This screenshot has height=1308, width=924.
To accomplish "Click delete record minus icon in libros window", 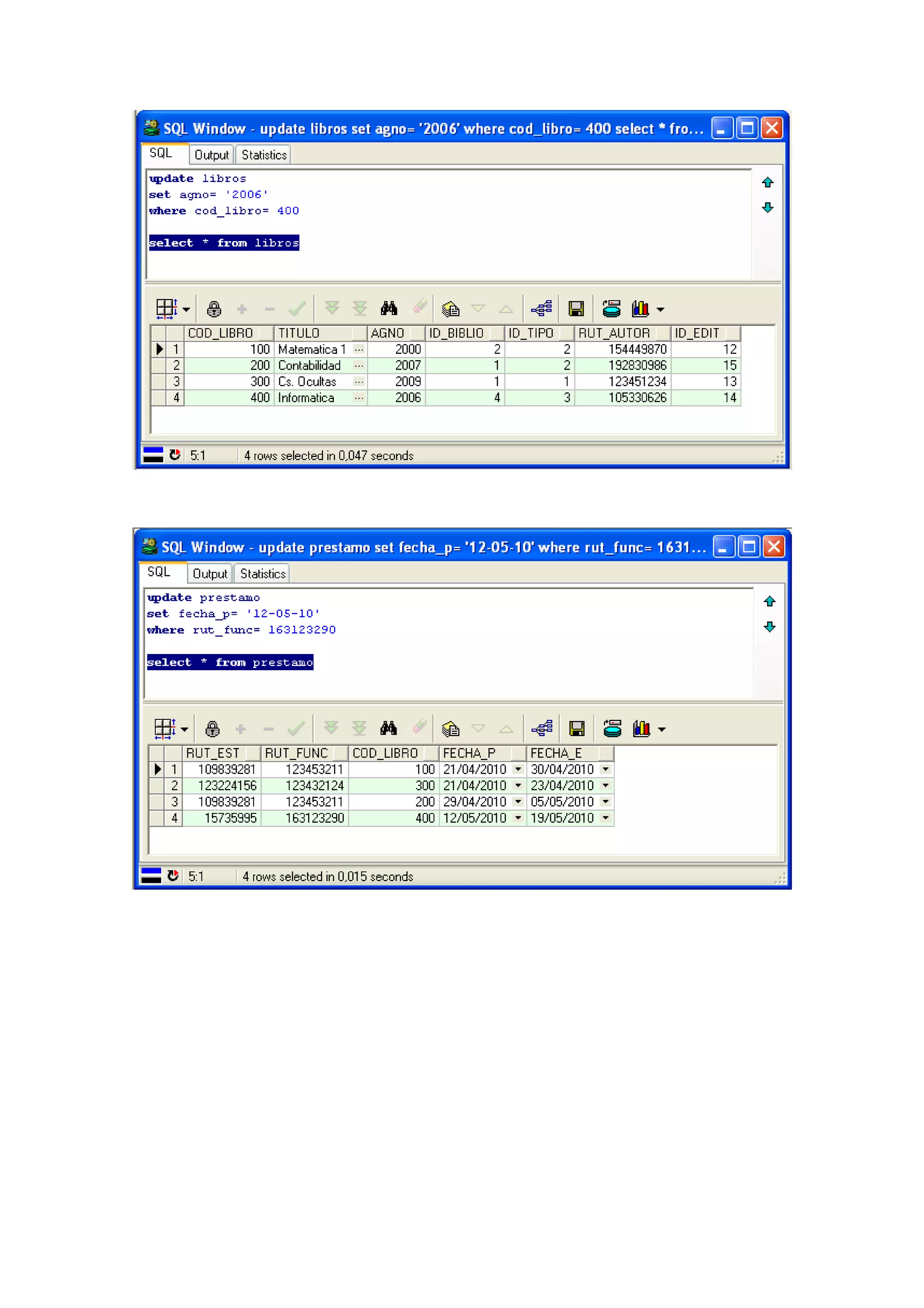I will (x=270, y=309).
